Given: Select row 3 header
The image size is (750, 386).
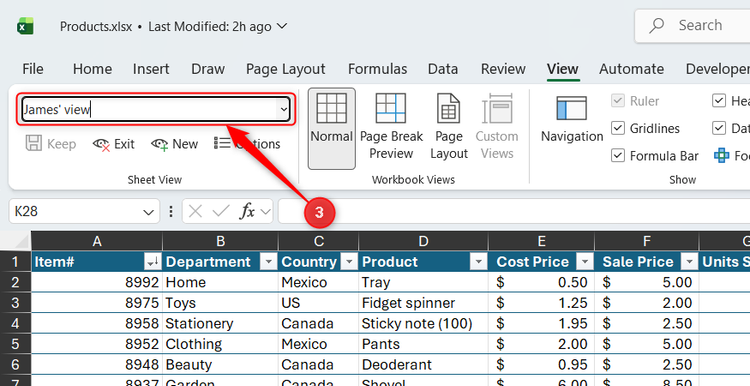Looking at the screenshot, I should (x=15, y=303).
